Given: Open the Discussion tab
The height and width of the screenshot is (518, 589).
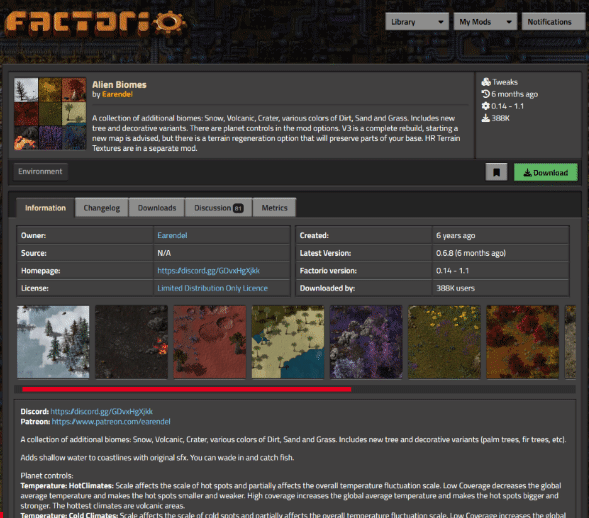Looking at the screenshot, I should coord(219,208).
